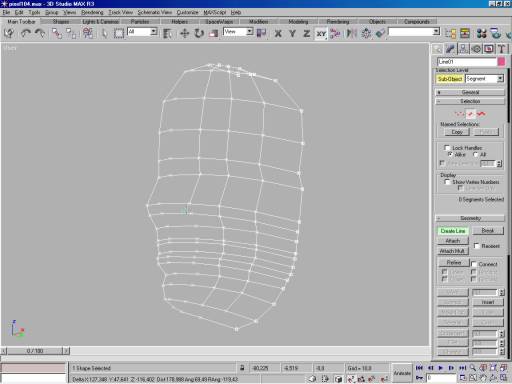Screen dimensions: 512x384
Task: Switch to the Lights & Cameras tab
Action: coord(101,21)
